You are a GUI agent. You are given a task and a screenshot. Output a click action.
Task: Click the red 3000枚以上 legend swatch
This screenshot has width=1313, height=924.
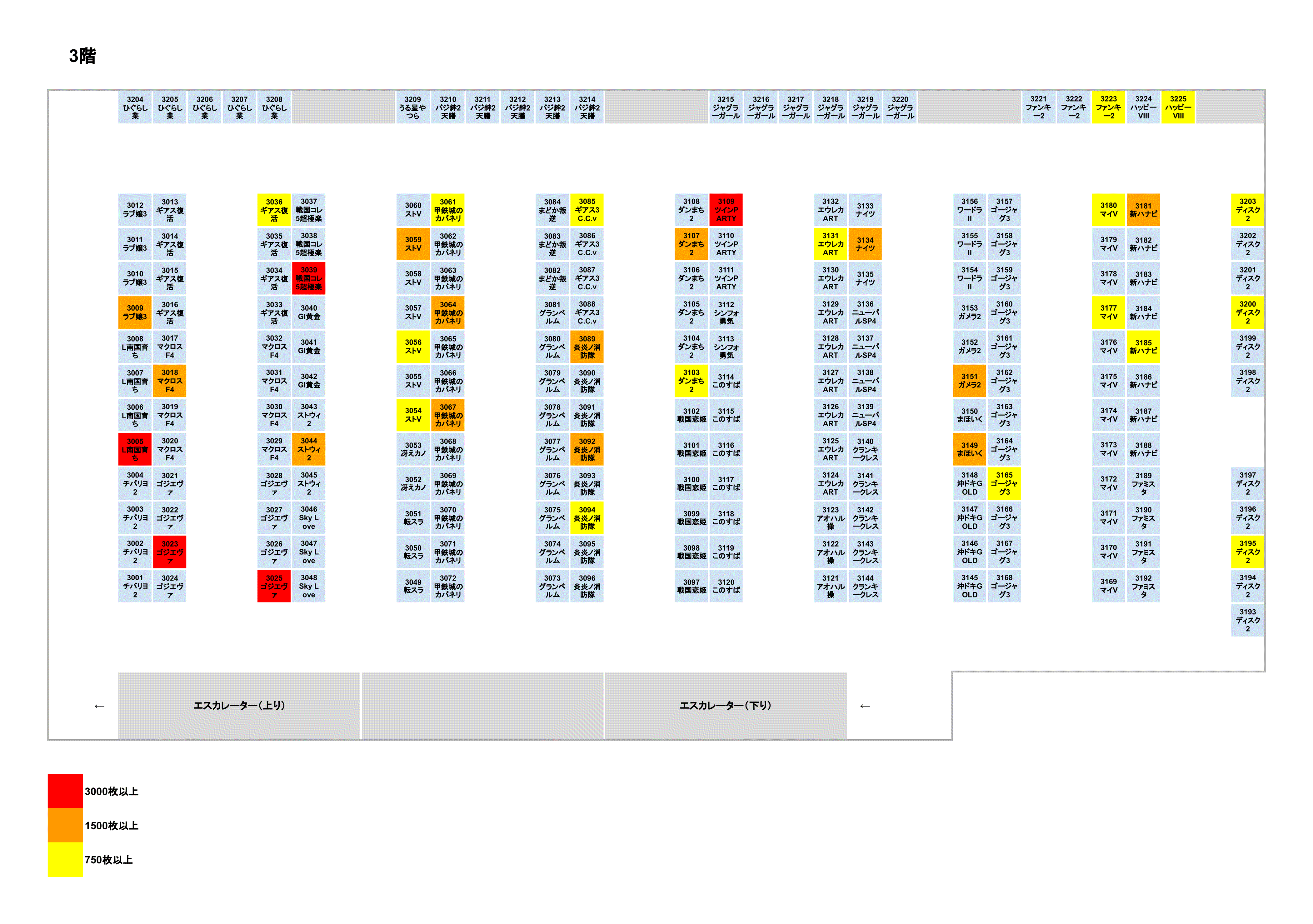65,791
